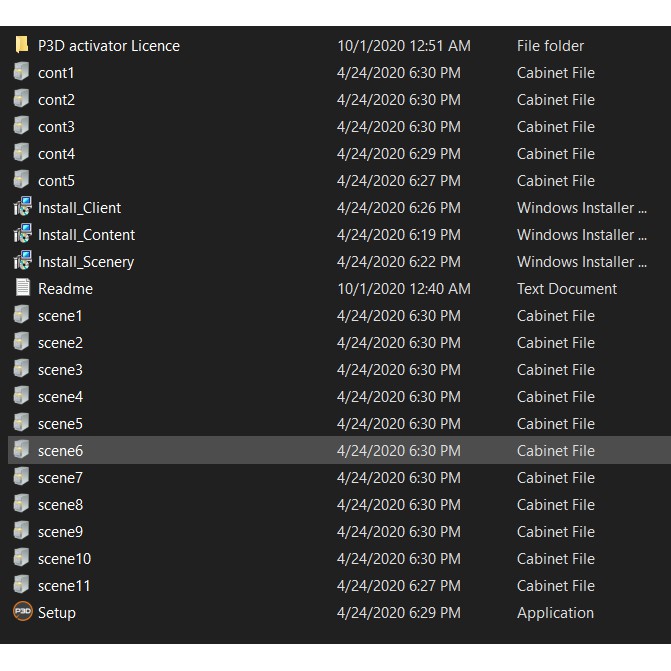Click the scene7 file name
Screen dimensions: 671x671
click(60, 478)
